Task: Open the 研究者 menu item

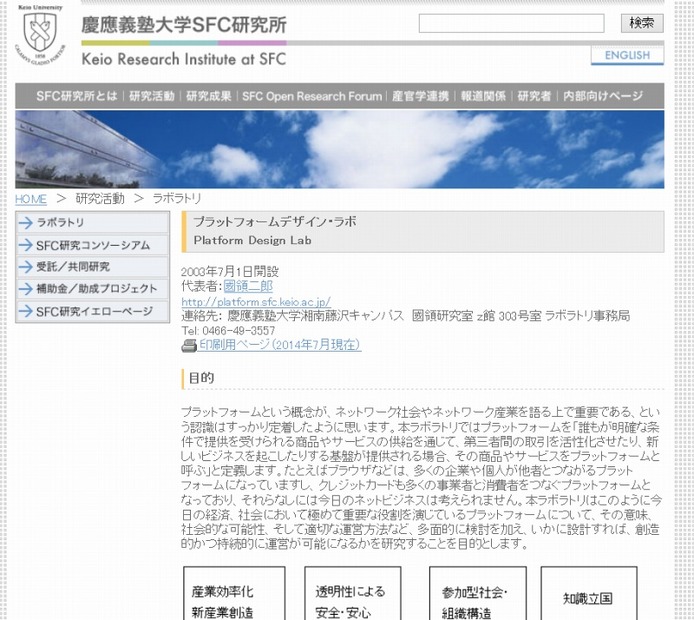Action: tap(534, 96)
